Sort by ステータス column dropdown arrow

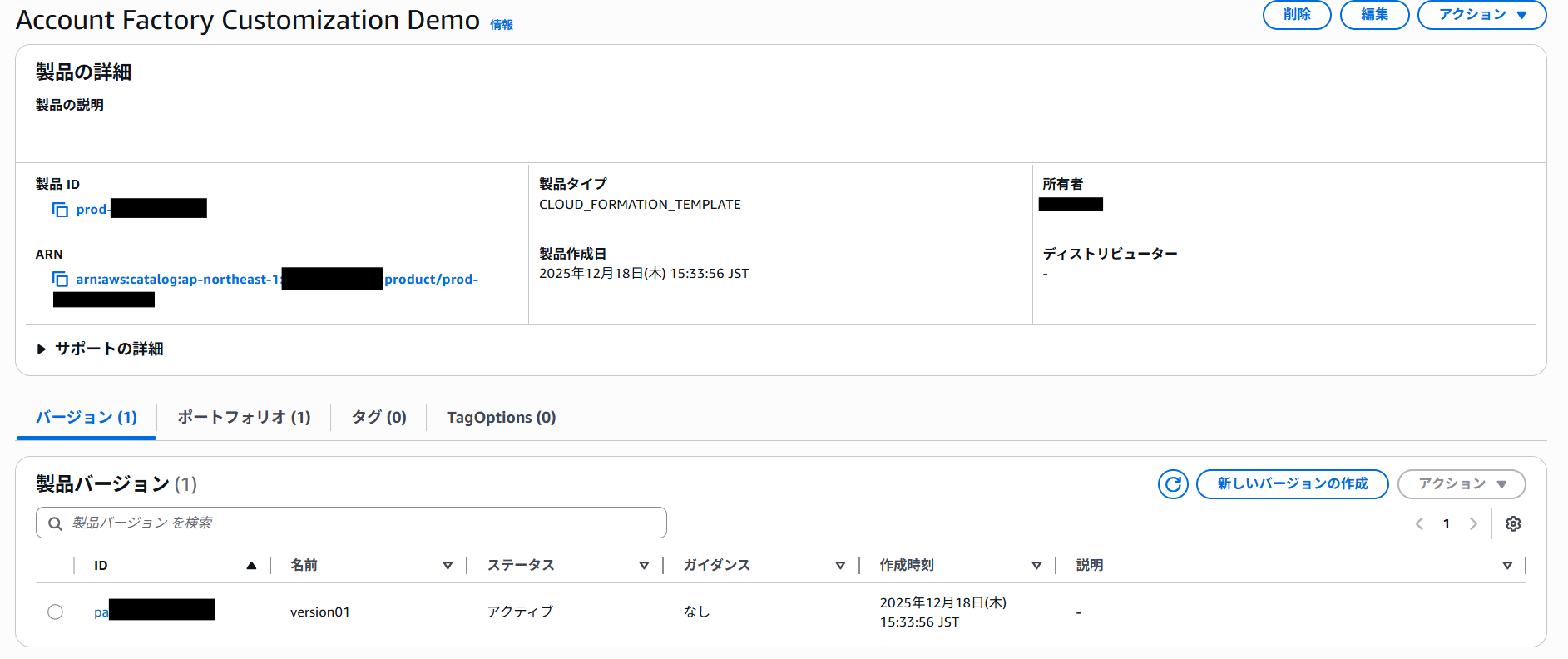point(644,566)
